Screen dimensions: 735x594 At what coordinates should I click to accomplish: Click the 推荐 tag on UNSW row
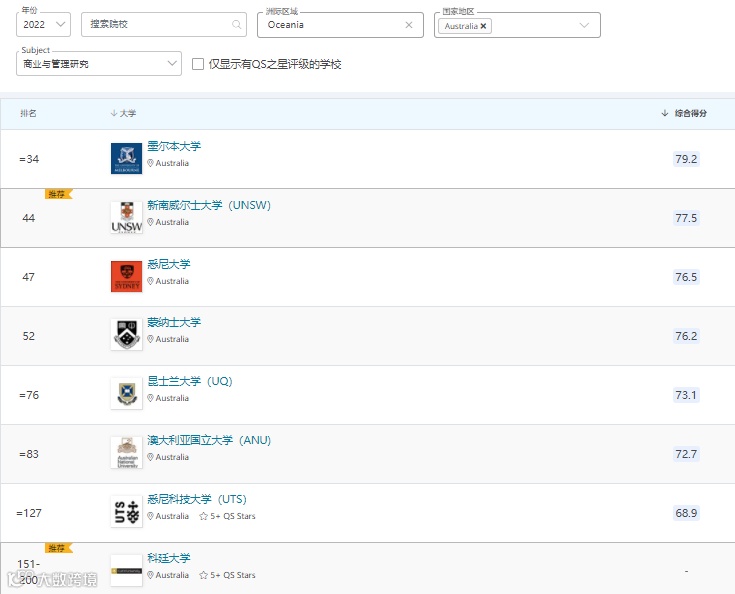tap(58, 194)
